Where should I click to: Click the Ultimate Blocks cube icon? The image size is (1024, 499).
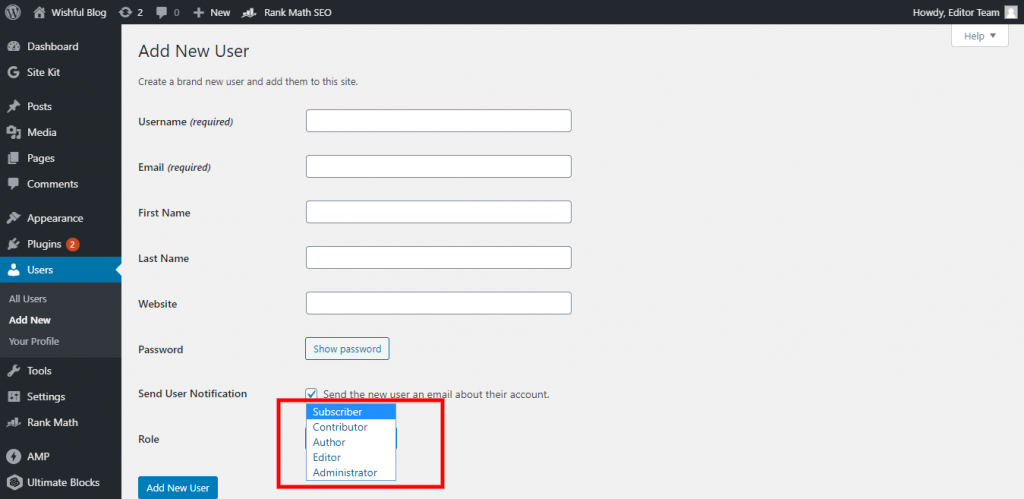point(13,483)
